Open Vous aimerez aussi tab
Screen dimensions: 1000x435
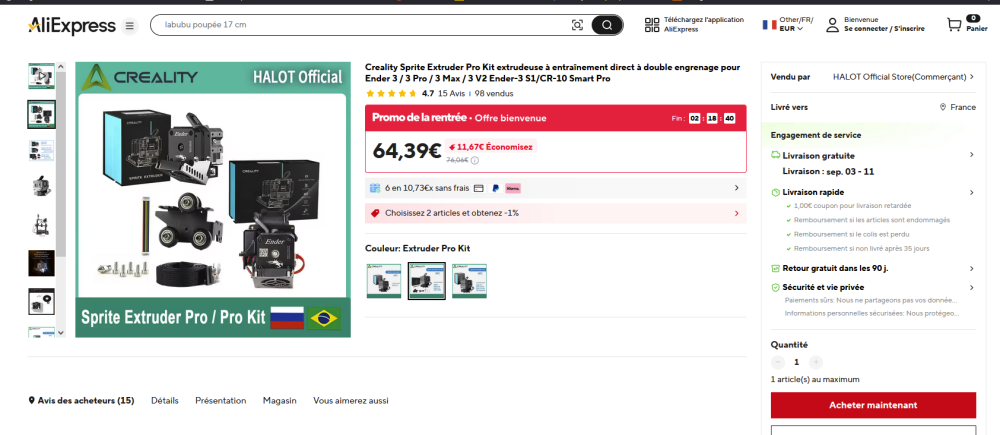(x=351, y=401)
